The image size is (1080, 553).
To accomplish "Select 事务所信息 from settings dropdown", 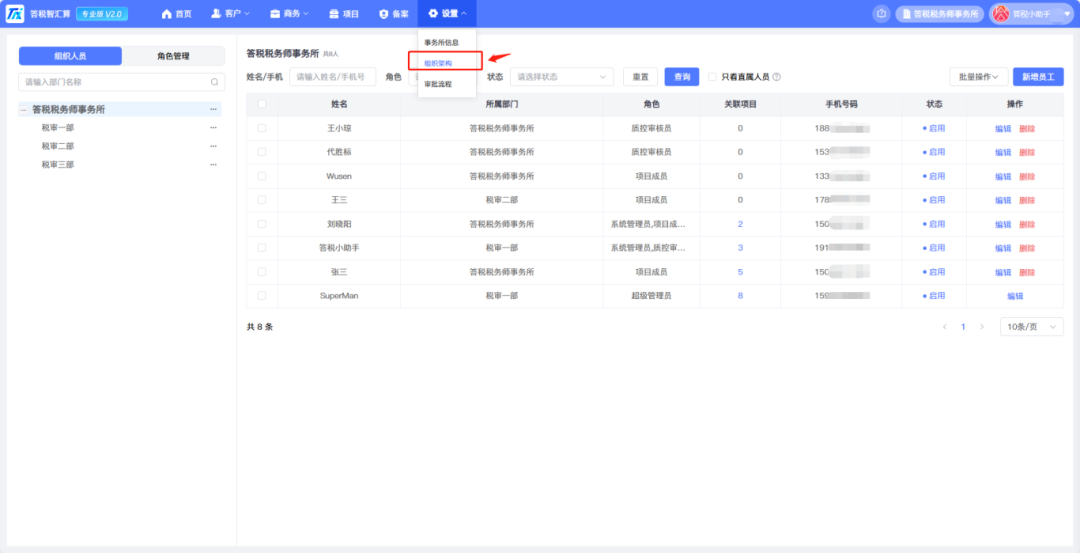I will tap(442, 43).
